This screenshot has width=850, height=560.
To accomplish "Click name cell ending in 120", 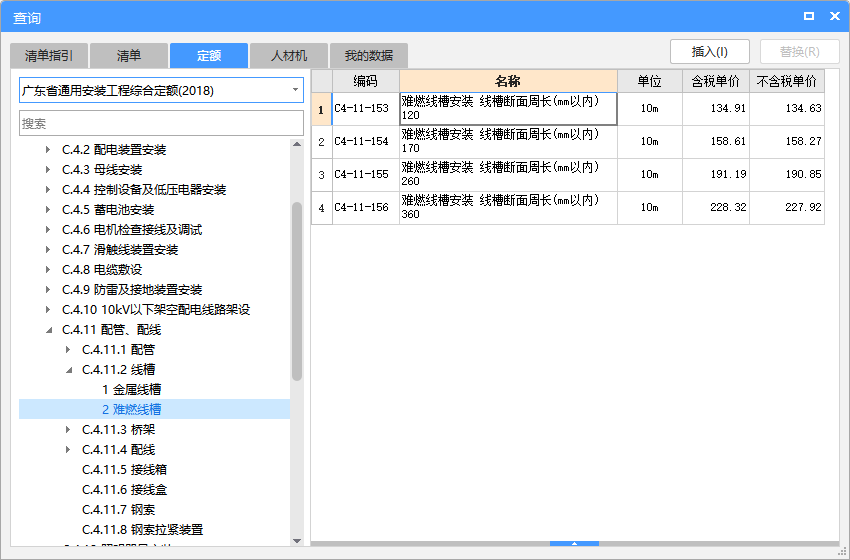I will coord(508,108).
